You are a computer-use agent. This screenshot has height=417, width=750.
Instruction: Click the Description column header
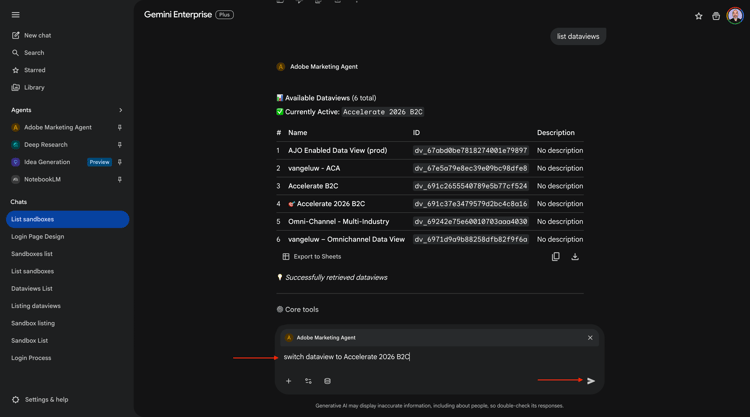click(556, 133)
